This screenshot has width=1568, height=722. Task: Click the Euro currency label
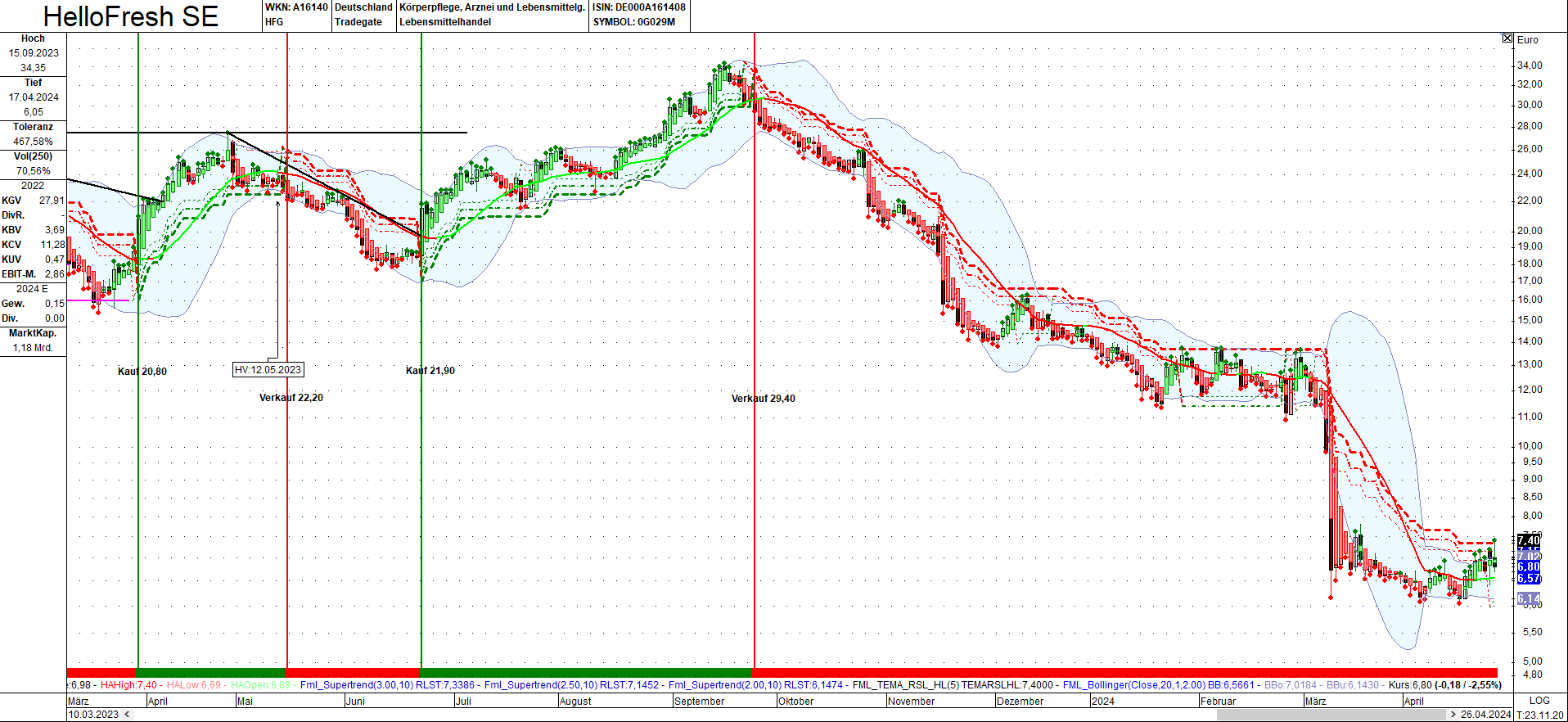click(1527, 40)
